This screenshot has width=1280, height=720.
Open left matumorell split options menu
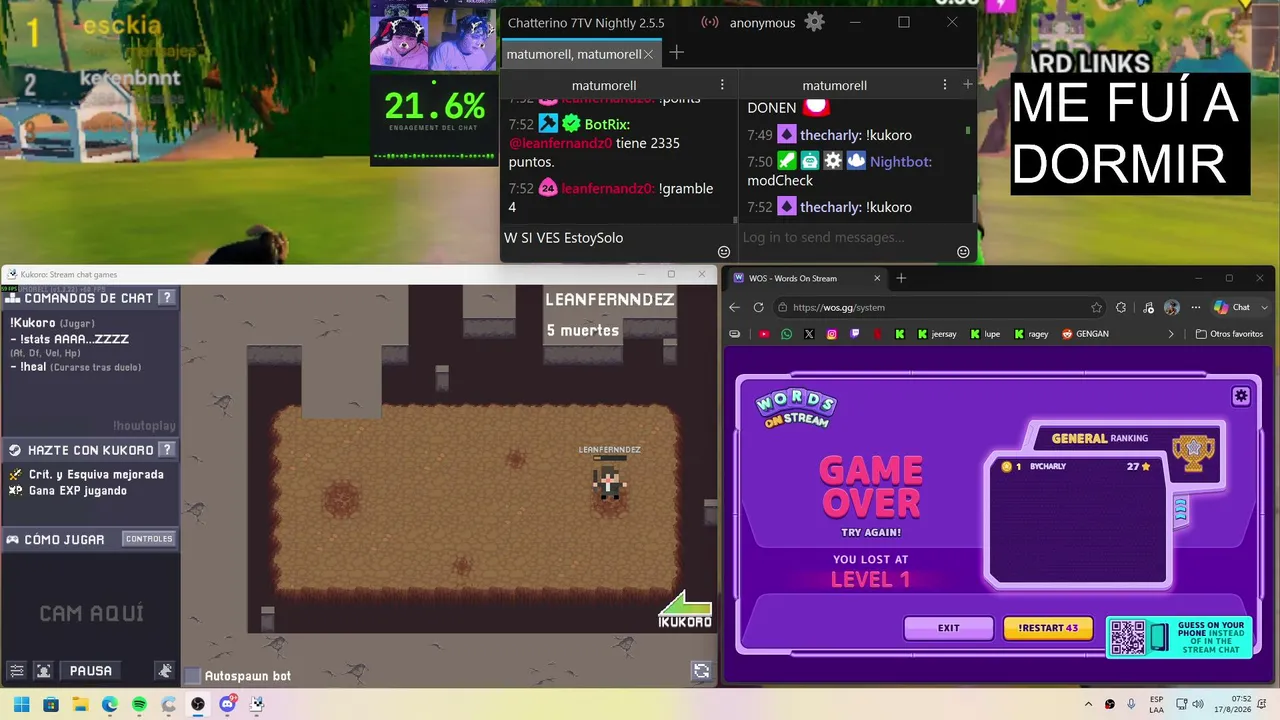722,85
